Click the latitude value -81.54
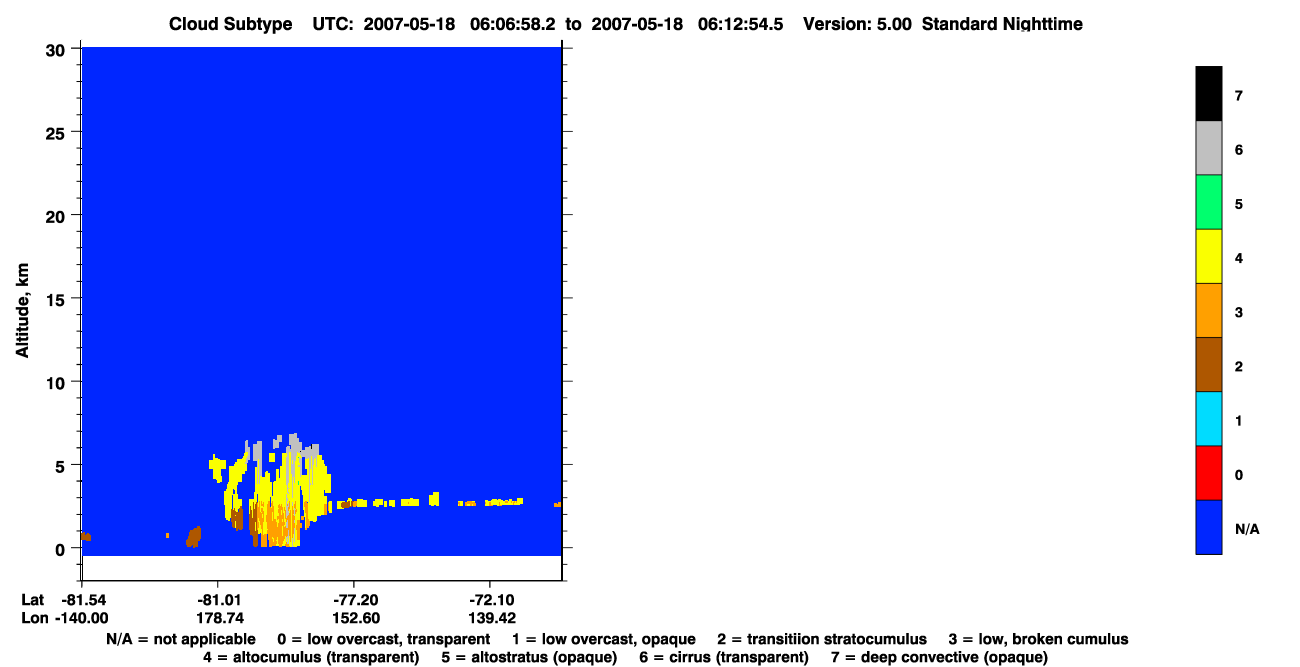1300x667 pixels. click(x=82, y=600)
